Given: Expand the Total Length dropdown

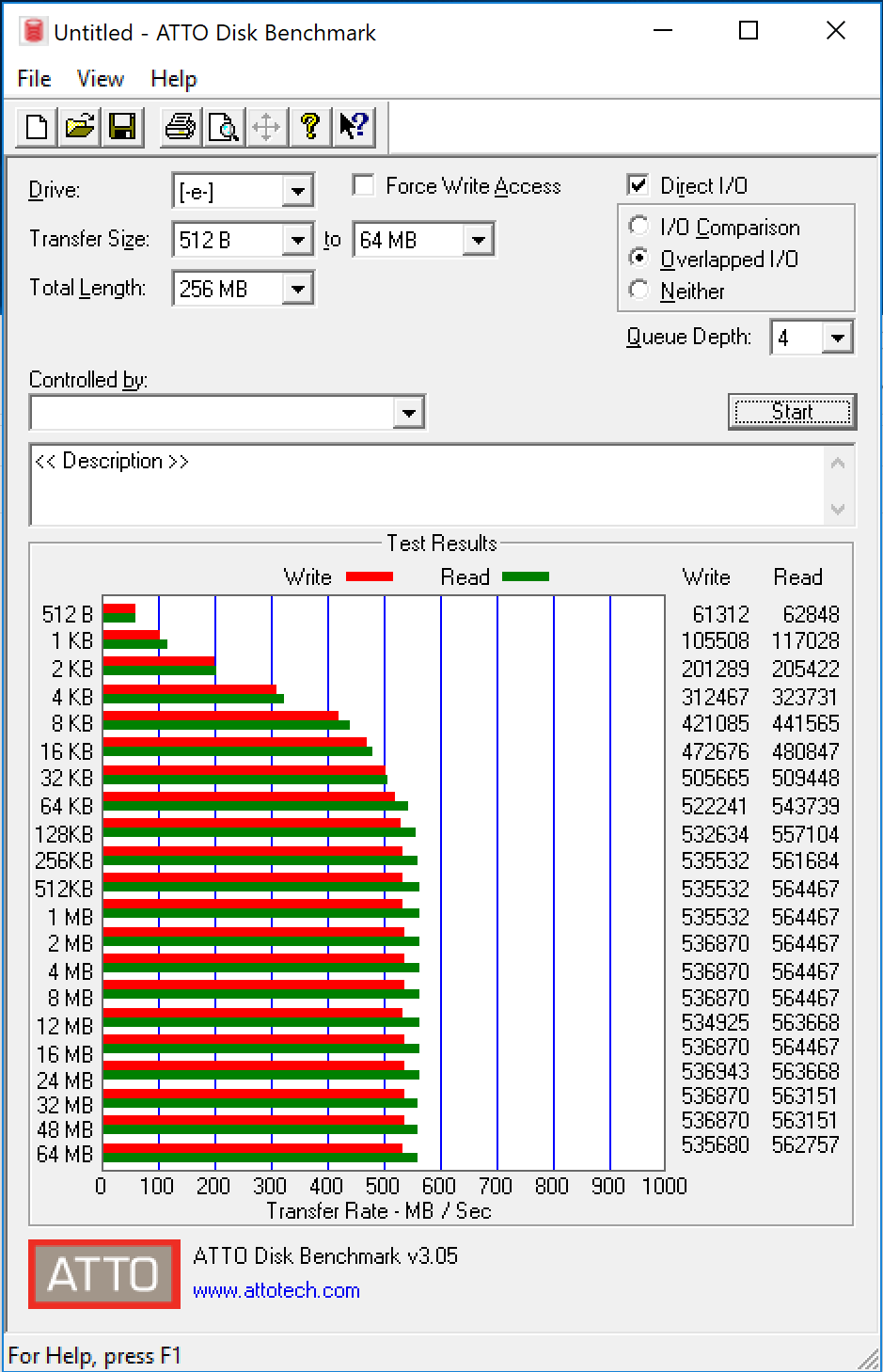Looking at the screenshot, I should pos(298,289).
